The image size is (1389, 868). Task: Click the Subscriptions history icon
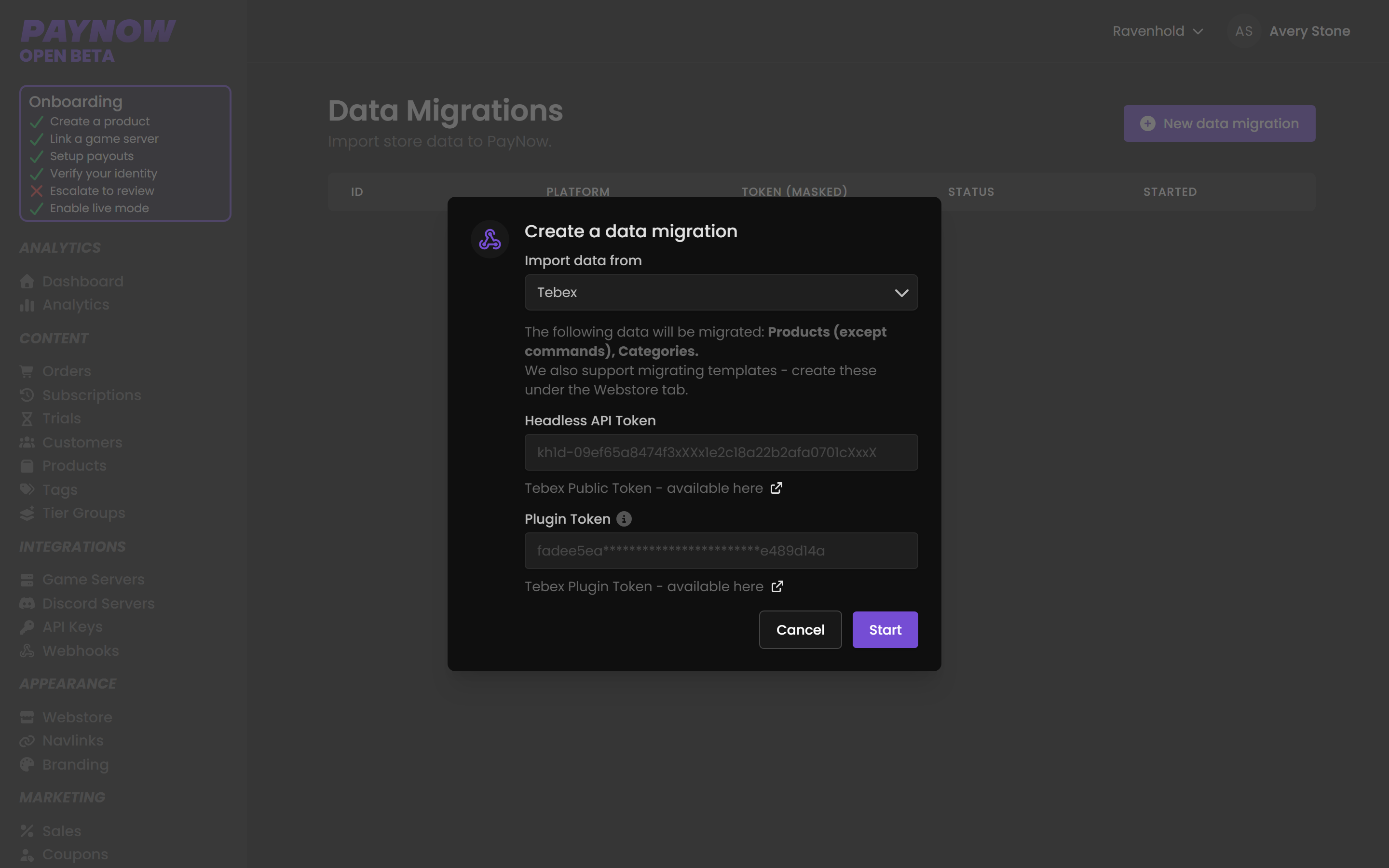point(27,395)
